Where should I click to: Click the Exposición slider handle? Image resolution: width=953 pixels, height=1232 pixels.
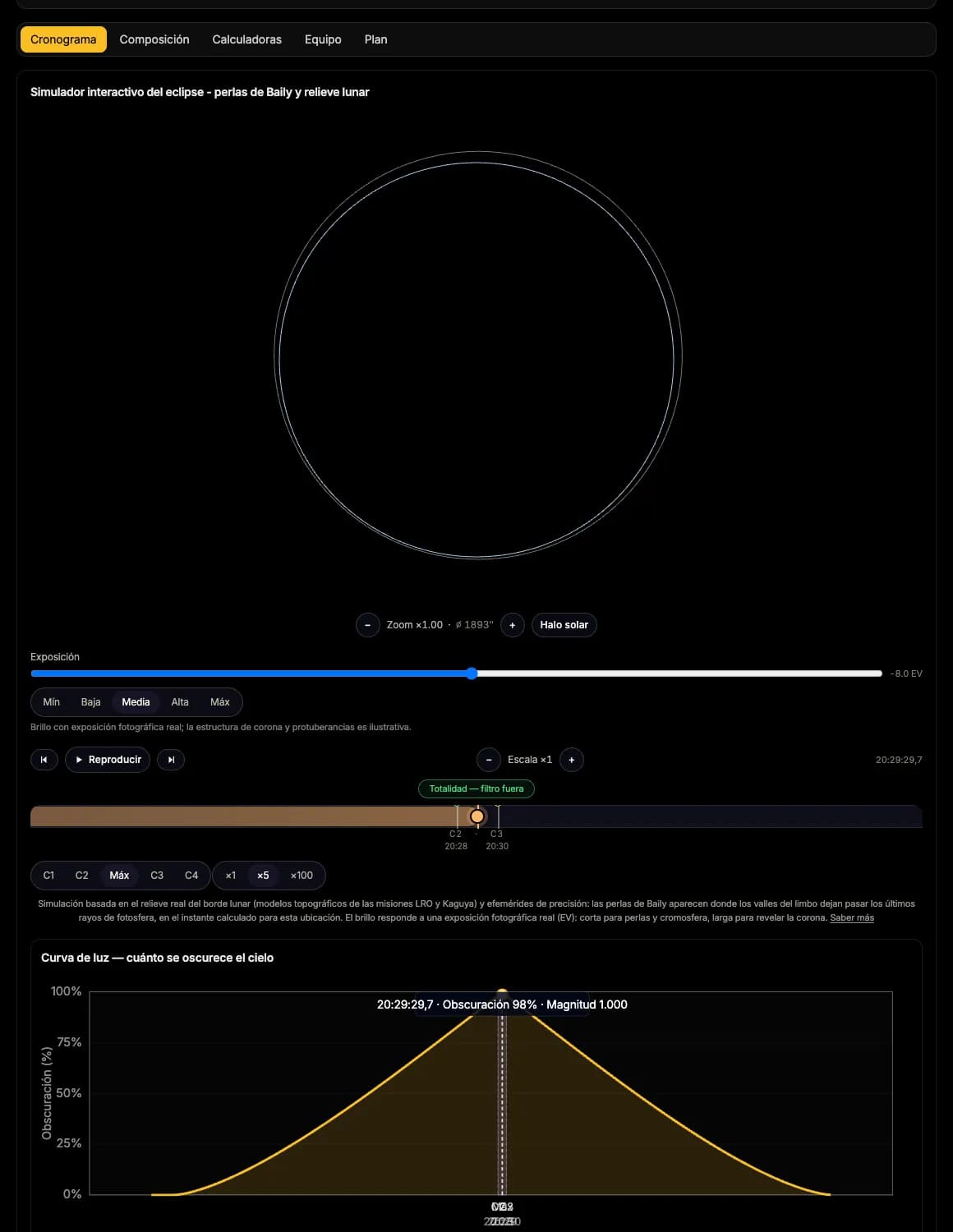tap(472, 673)
